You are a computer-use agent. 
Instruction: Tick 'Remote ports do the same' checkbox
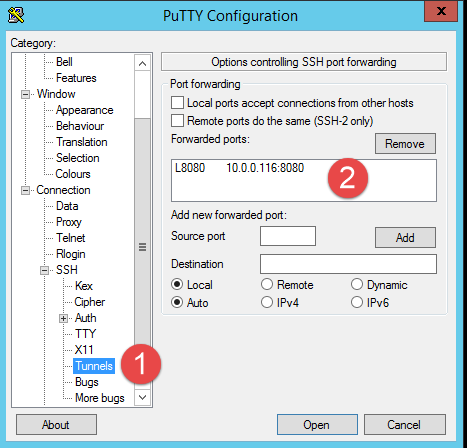(177, 121)
